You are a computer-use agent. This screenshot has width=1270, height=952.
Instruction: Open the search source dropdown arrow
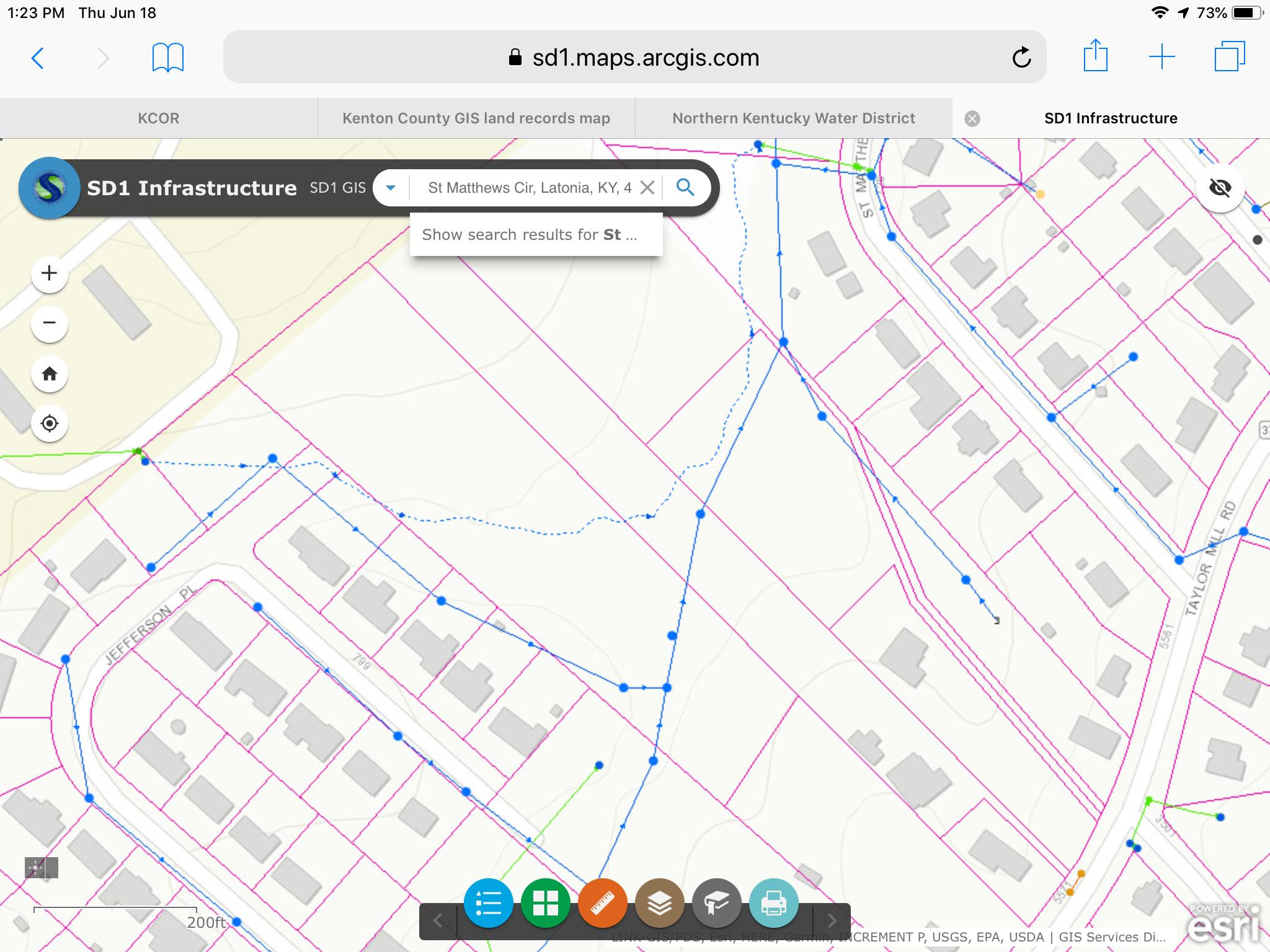[x=391, y=188]
